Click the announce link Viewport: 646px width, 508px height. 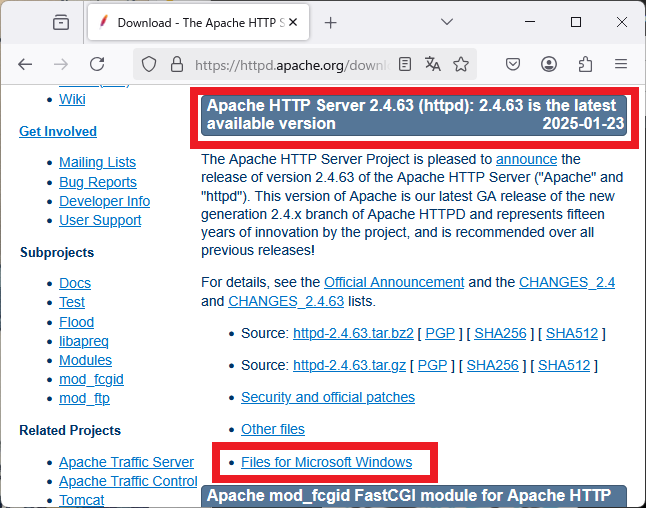click(x=527, y=159)
